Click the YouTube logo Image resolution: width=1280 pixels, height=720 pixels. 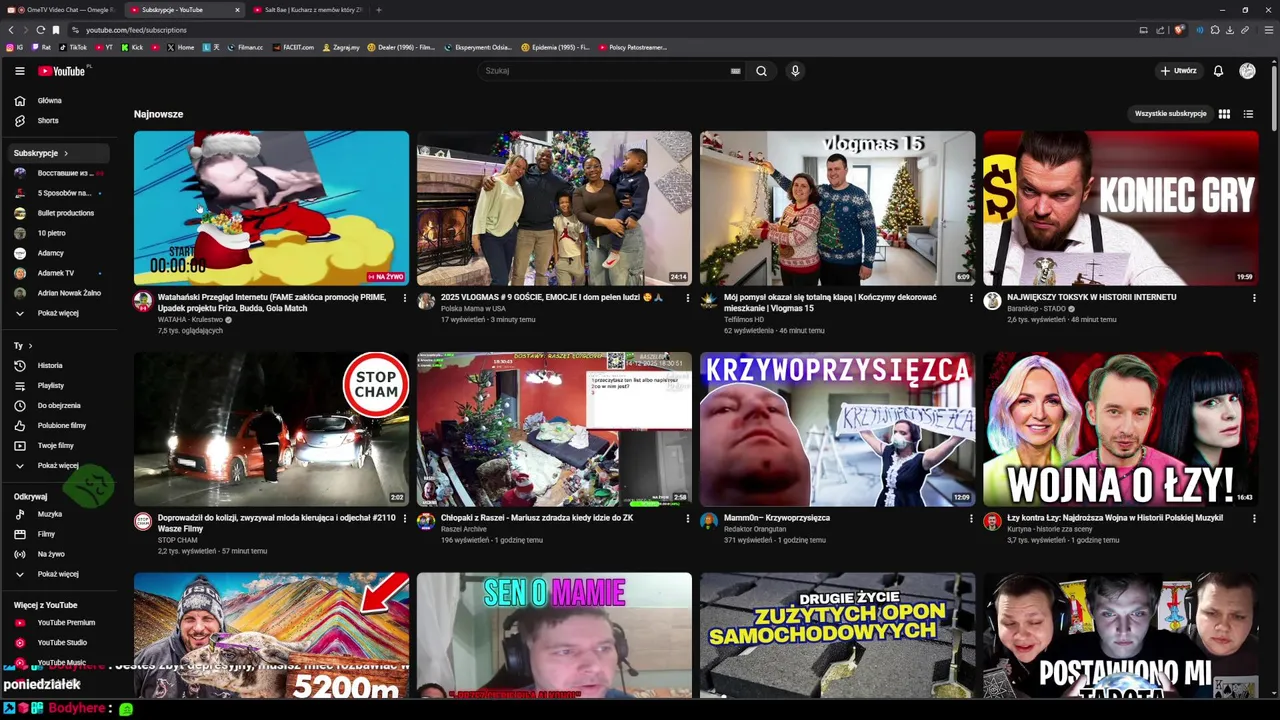pyautogui.click(x=62, y=71)
